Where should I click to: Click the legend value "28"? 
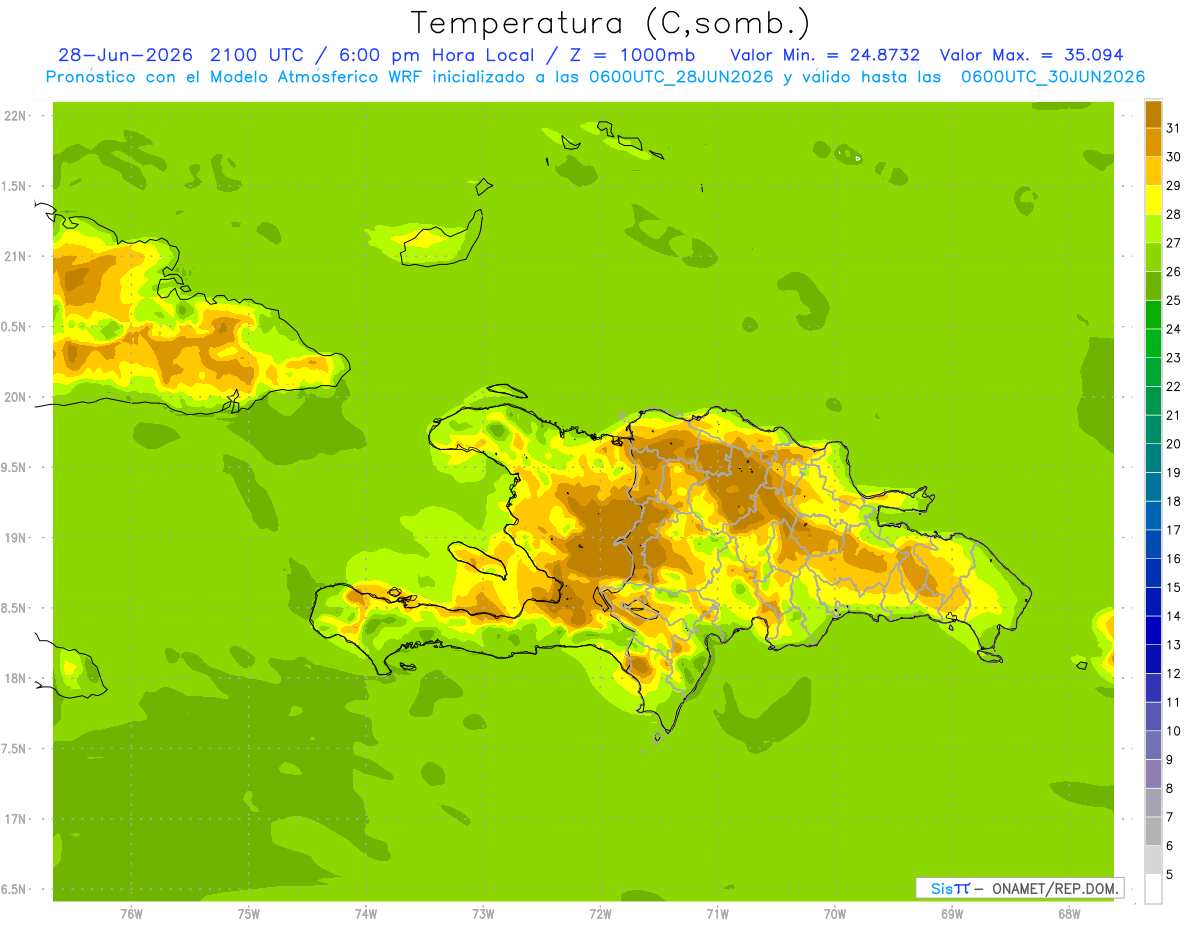point(1173,214)
